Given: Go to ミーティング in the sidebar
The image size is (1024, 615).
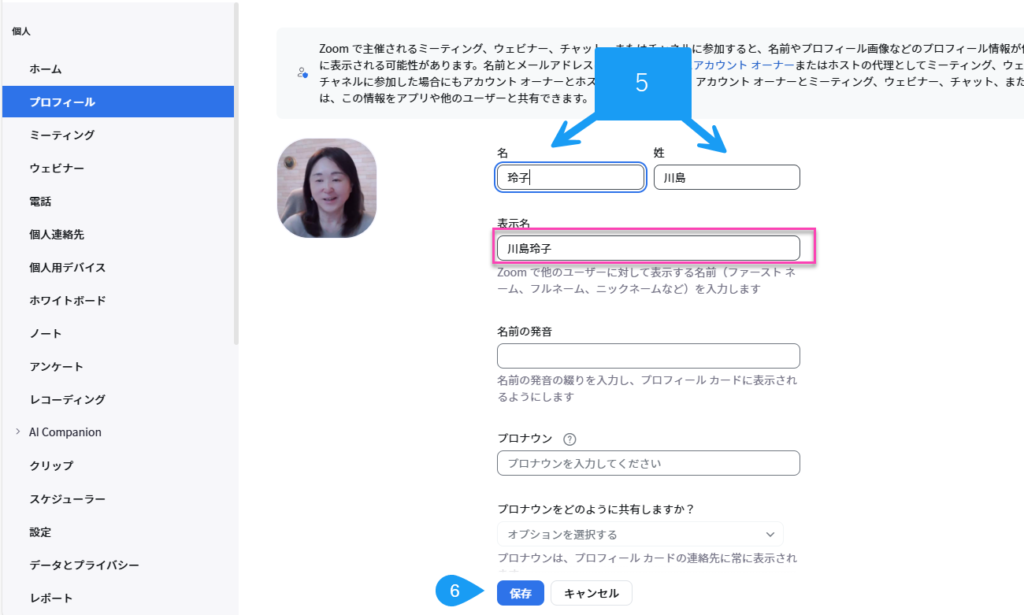Looking at the screenshot, I should click(x=62, y=135).
